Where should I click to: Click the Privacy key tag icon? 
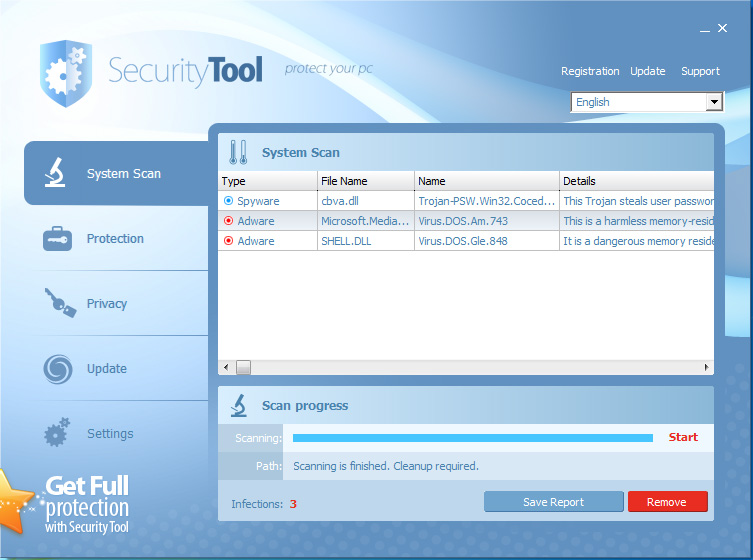click(x=60, y=303)
